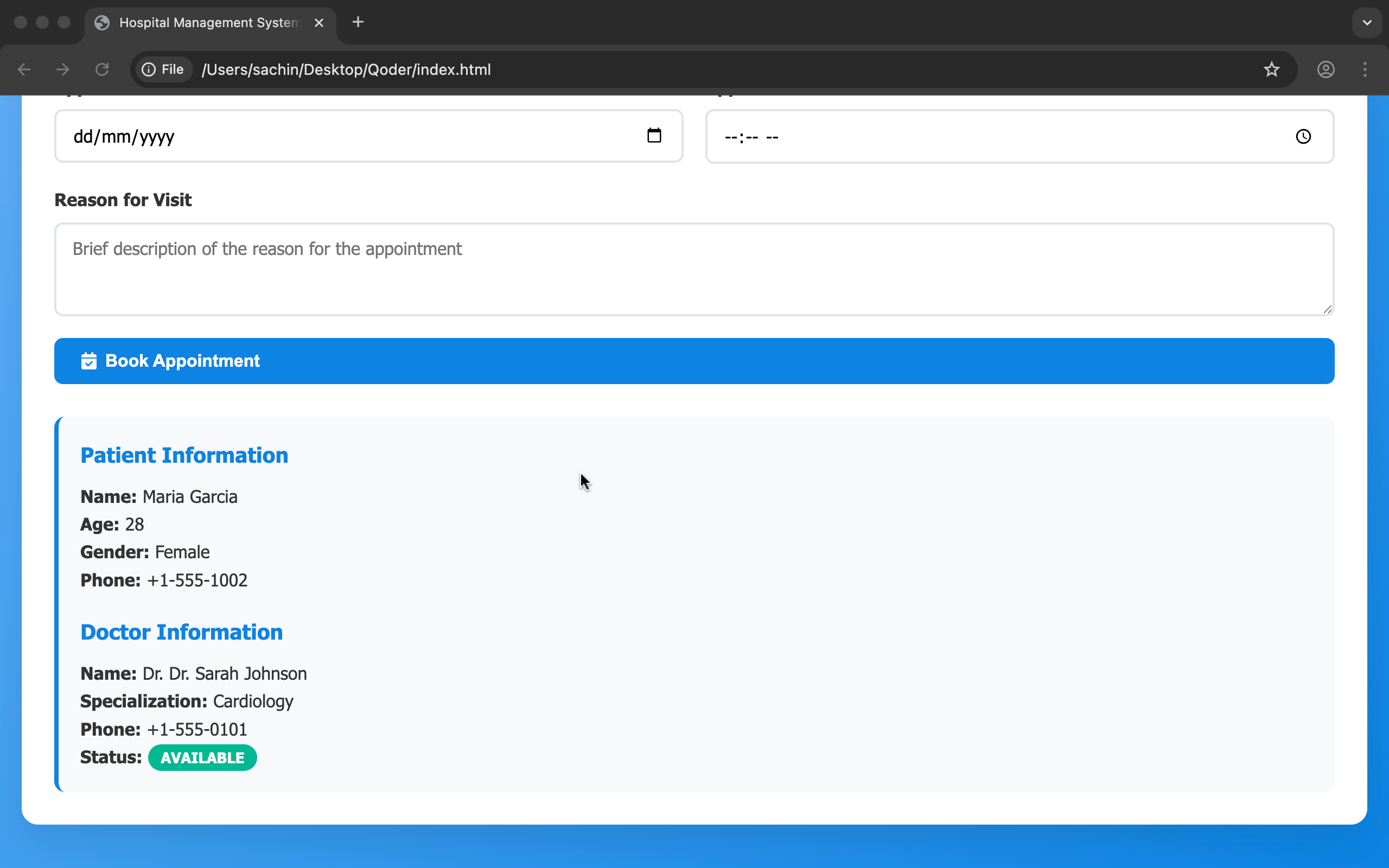Click inside the Reason for Visit textarea
This screenshot has height=868, width=1389.
[x=694, y=269]
